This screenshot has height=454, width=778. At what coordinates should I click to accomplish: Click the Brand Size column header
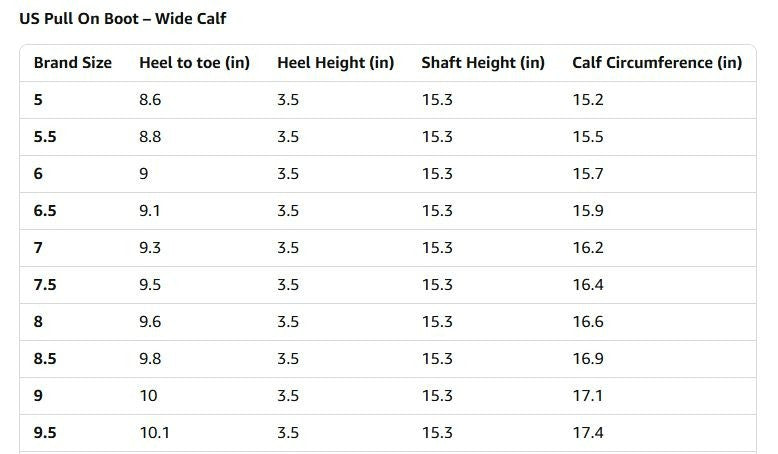click(x=72, y=63)
